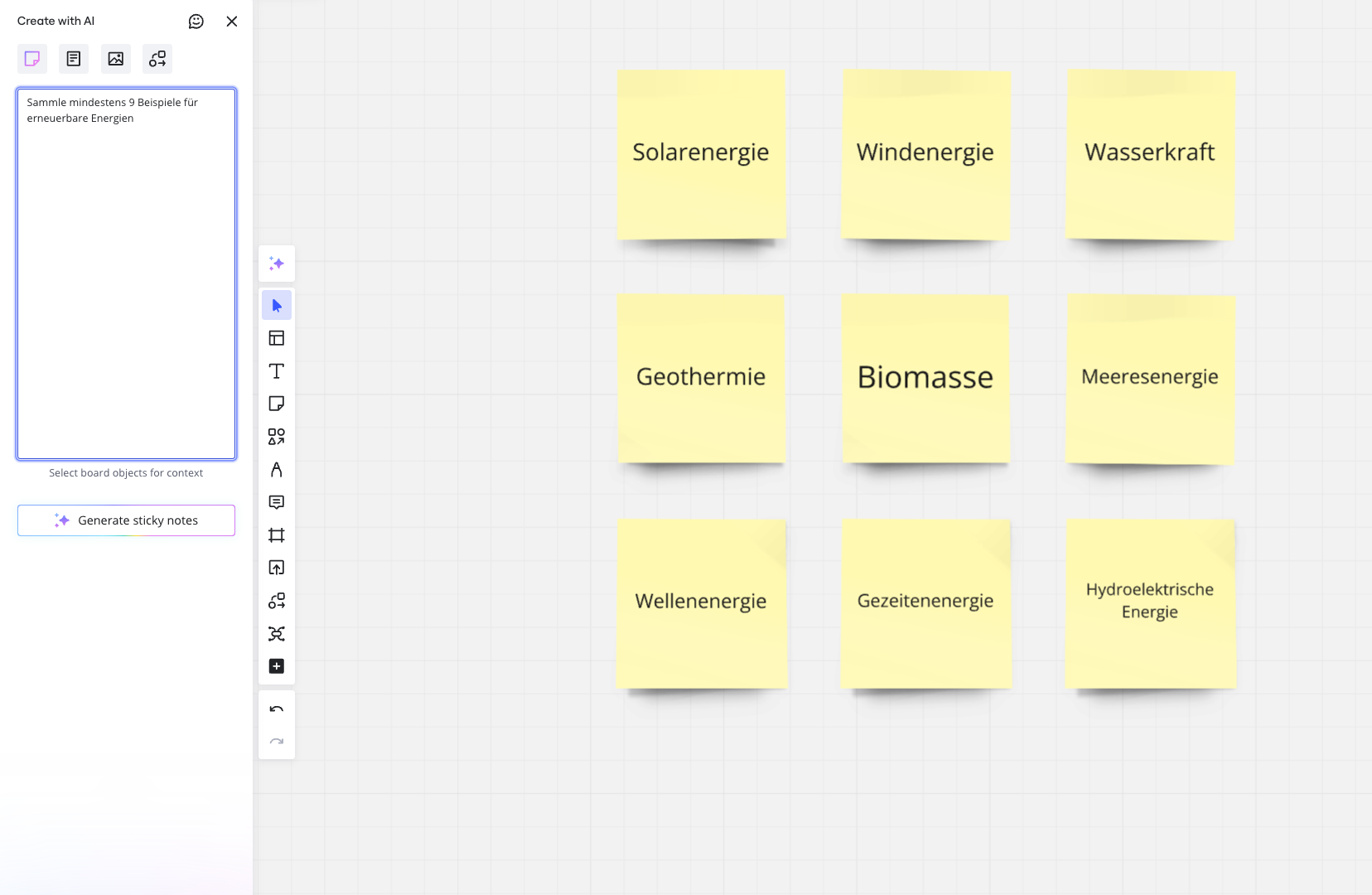Image resolution: width=1372 pixels, height=895 pixels.
Task: Open more tools plus button
Action: (x=277, y=666)
